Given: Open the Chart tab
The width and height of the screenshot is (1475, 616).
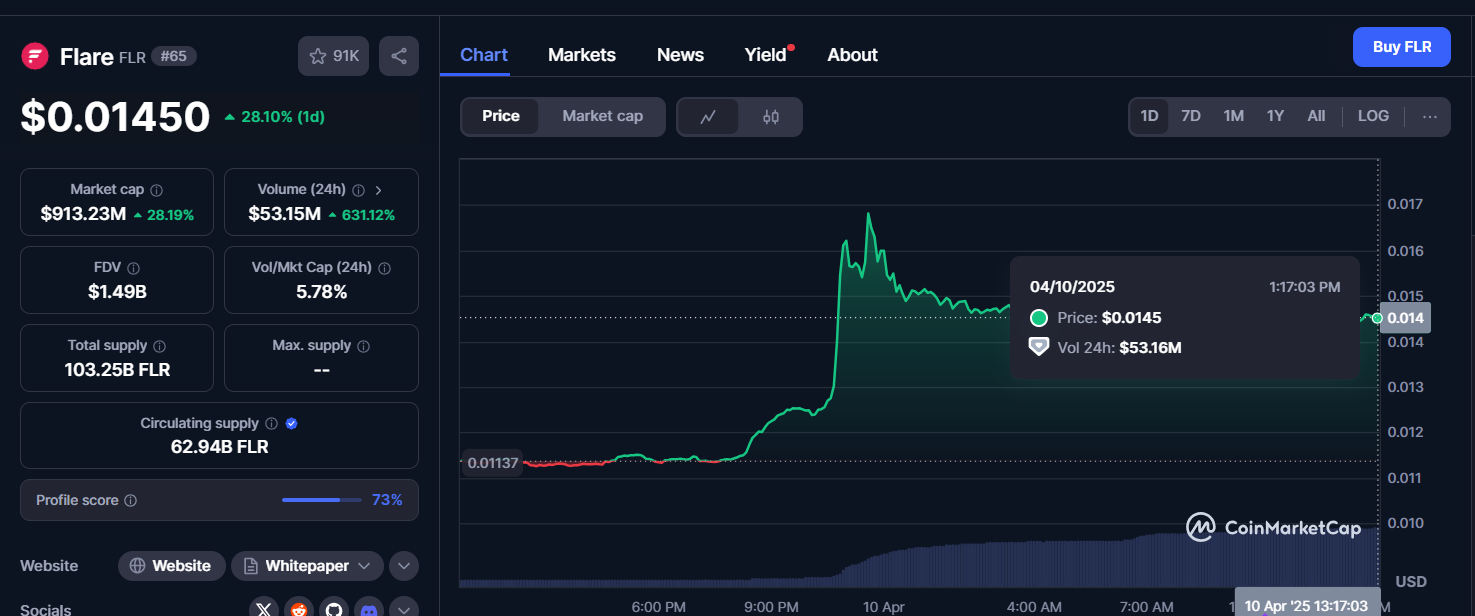Looking at the screenshot, I should coord(484,55).
